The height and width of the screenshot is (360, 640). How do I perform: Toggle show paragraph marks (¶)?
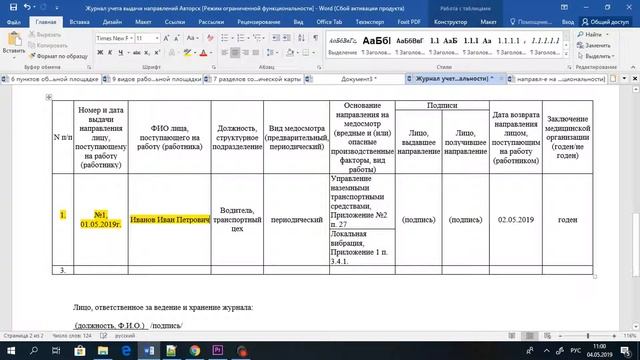pyautogui.click(x=316, y=38)
